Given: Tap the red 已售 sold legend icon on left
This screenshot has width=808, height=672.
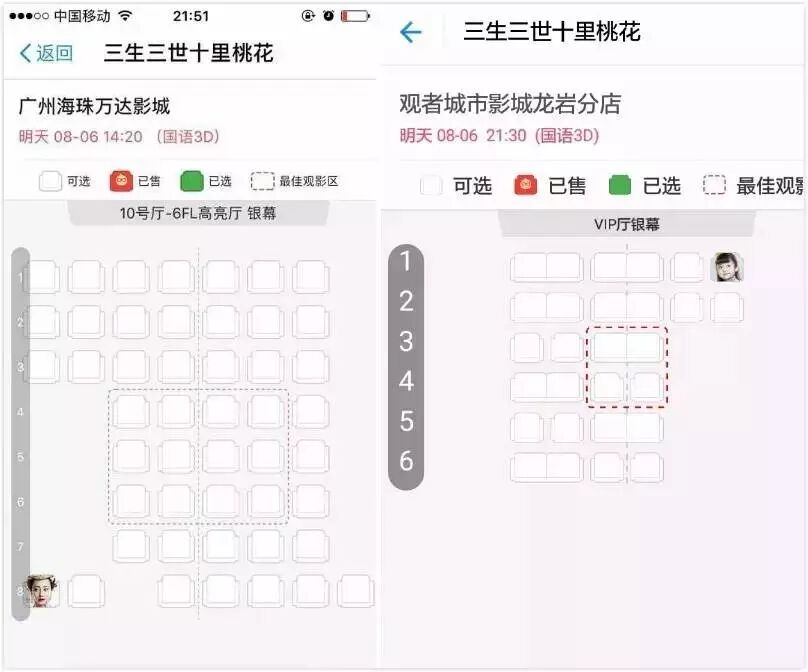Looking at the screenshot, I should 121,181.
